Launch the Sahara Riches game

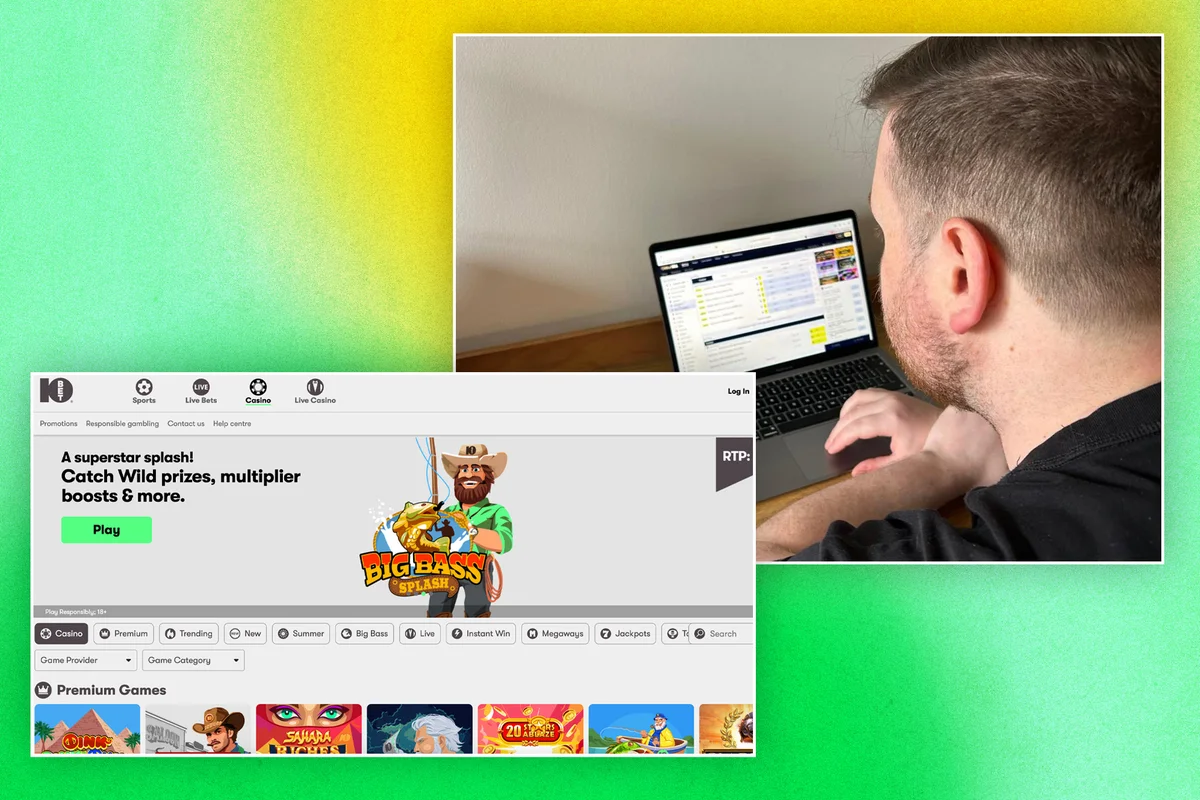click(308, 729)
